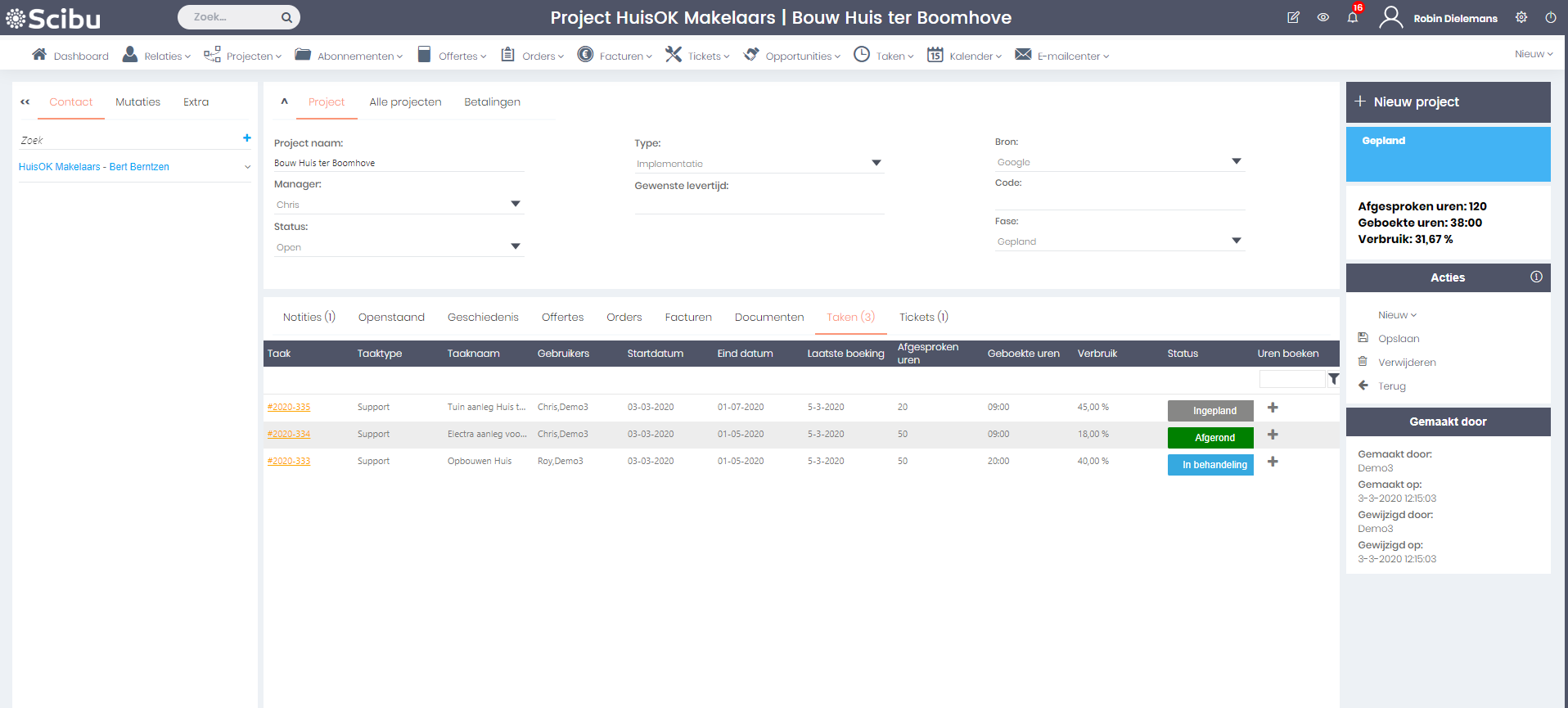
Task: Click the Scibu logo
Action: click(x=53, y=18)
